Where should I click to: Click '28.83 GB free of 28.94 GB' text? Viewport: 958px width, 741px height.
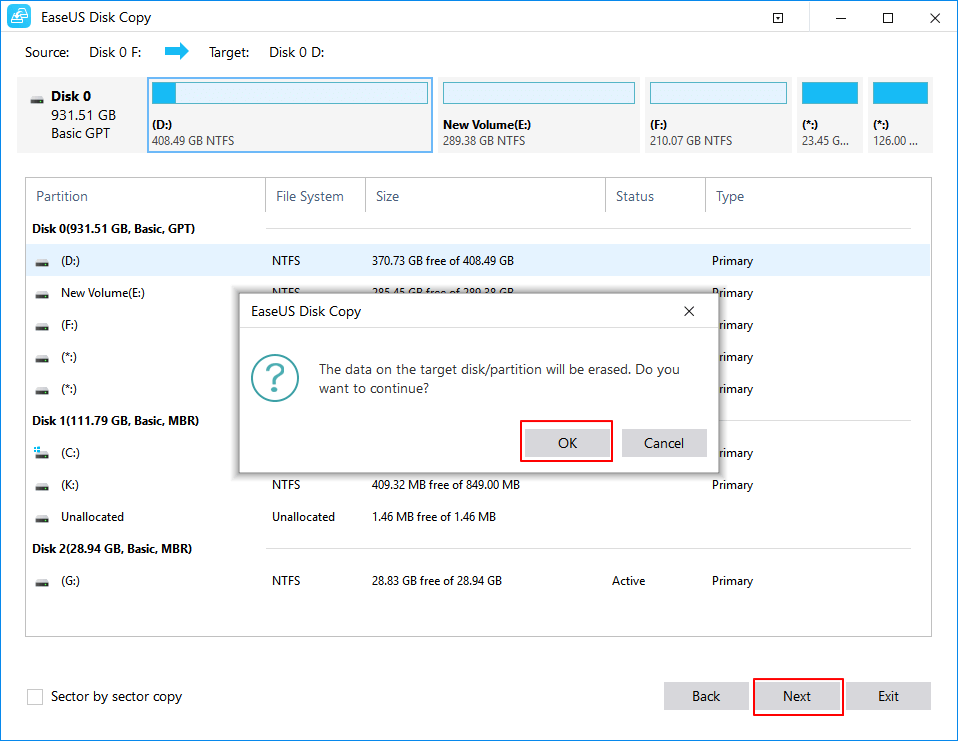pyautogui.click(x=436, y=581)
